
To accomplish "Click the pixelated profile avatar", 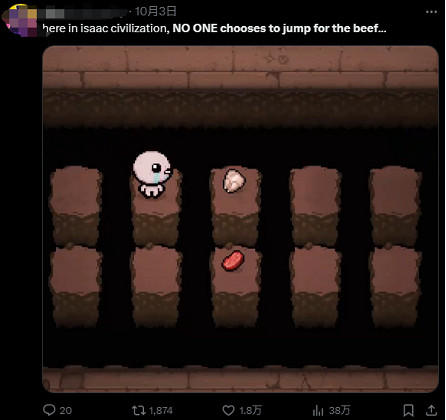I will (x=20, y=20).
